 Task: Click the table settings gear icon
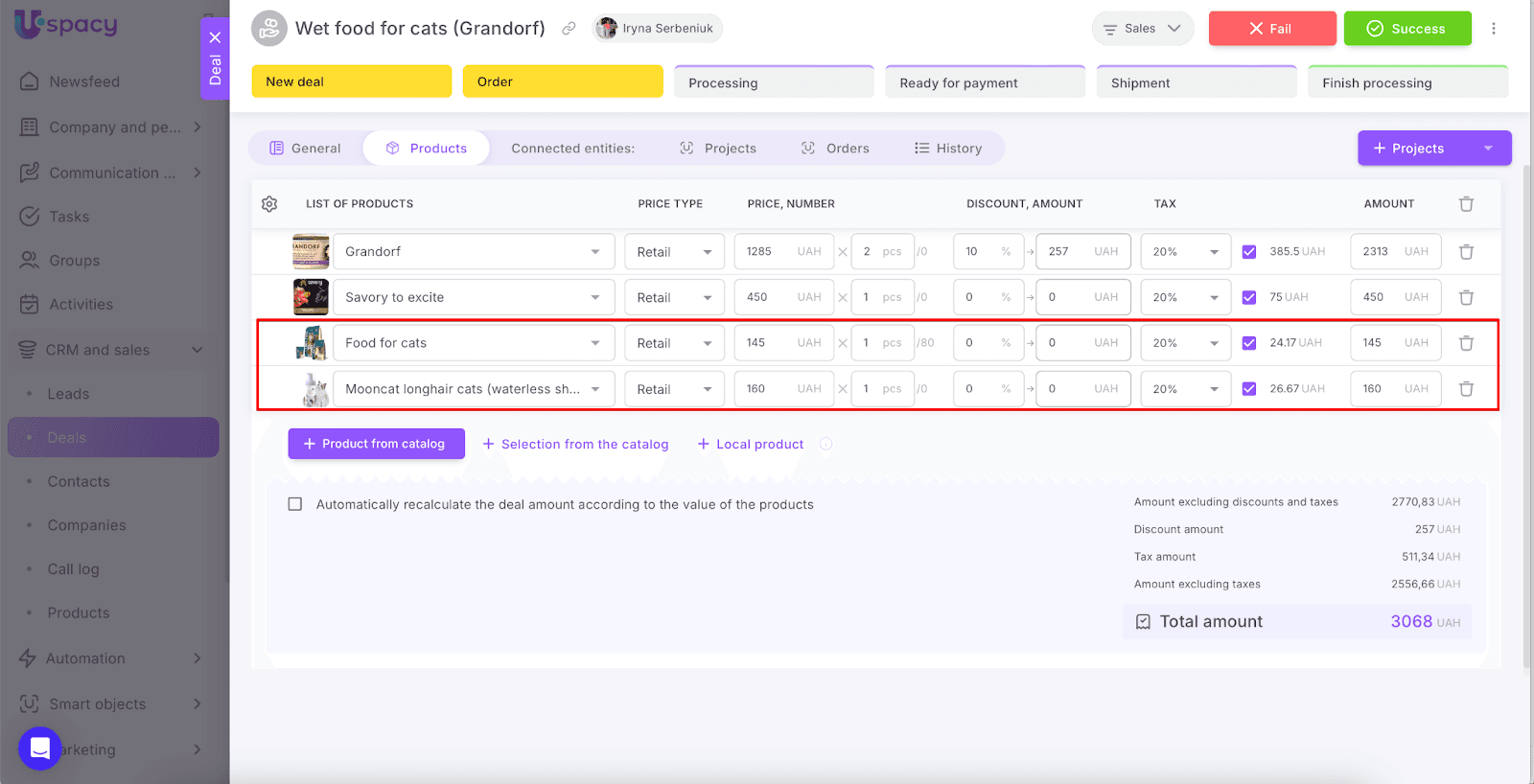269,204
